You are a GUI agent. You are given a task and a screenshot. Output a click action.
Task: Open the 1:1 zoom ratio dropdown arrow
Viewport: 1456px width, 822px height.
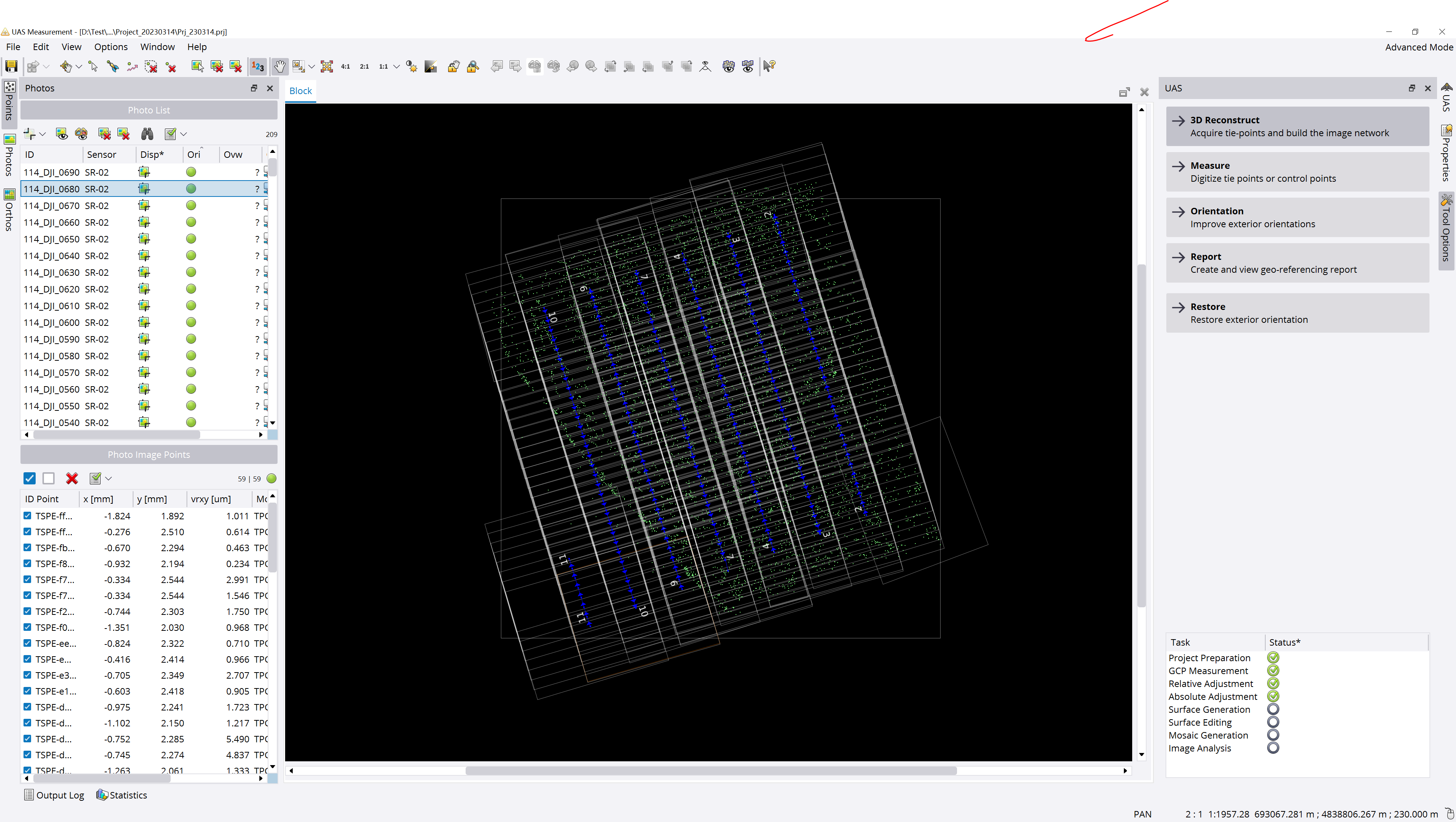[396, 66]
